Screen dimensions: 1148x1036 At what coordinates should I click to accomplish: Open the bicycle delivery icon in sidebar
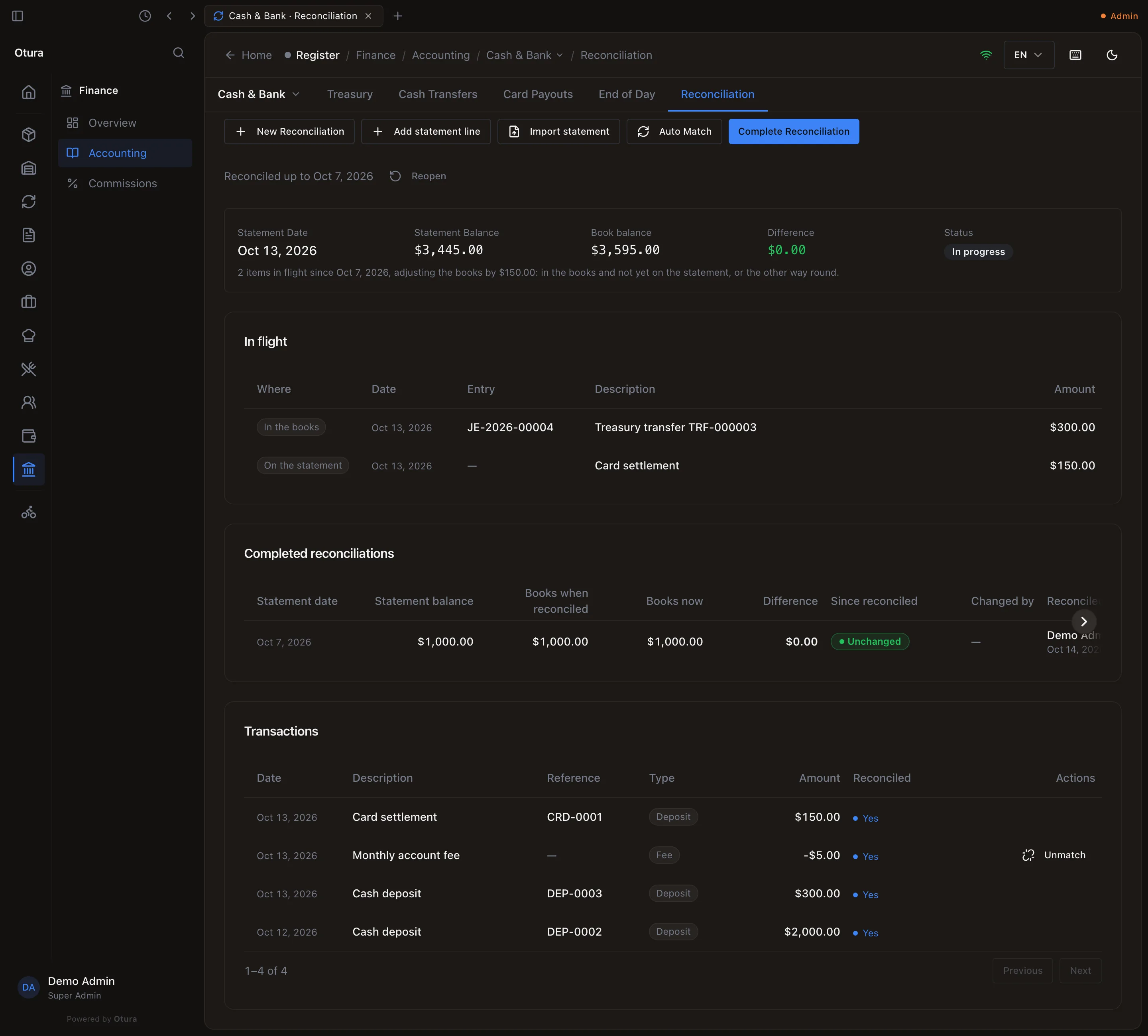pos(28,513)
